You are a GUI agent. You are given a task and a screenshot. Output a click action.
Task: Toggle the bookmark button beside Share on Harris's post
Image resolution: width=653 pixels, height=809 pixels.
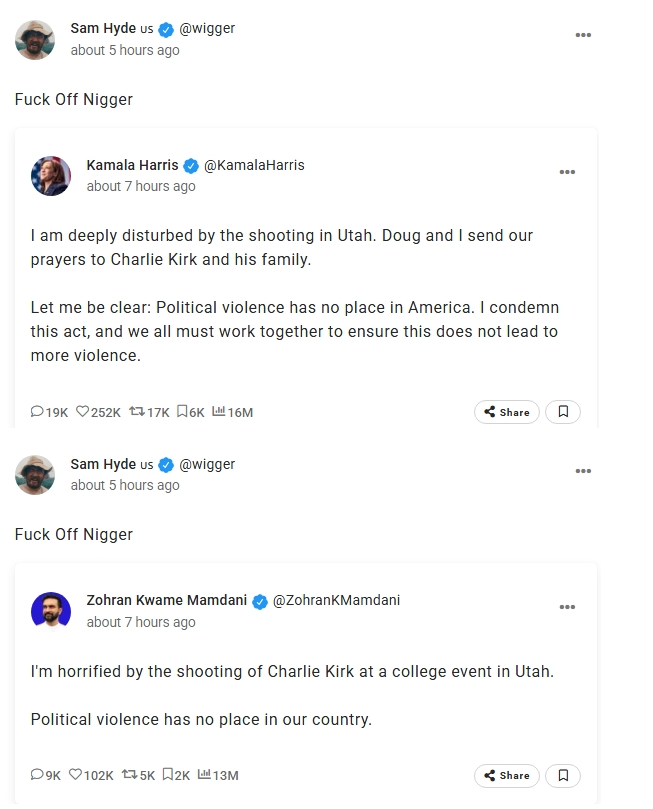click(563, 412)
